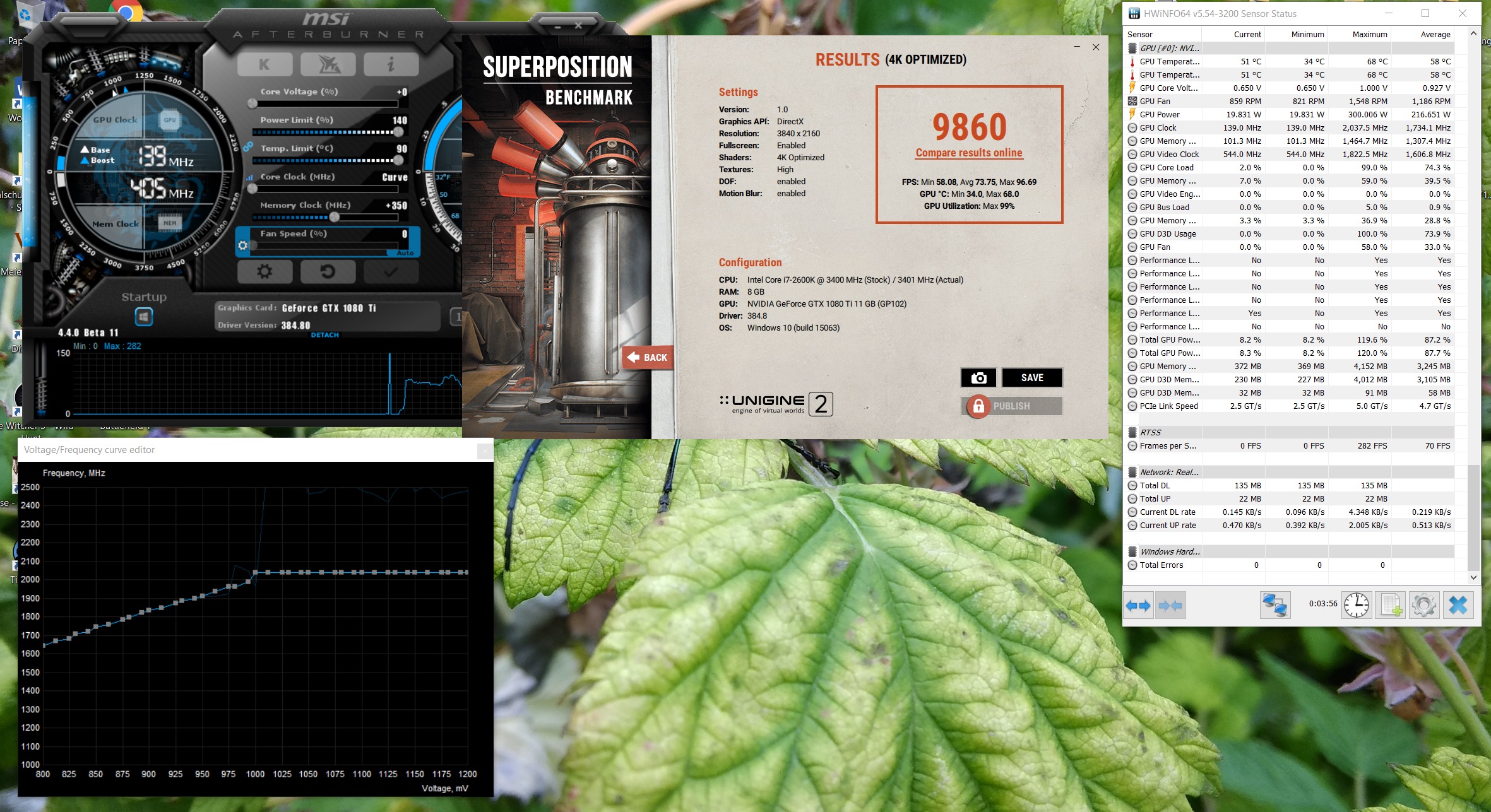Toggle power and temp limit link icon
Image resolution: width=1491 pixels, height=812 pixels.
[248, 147]
